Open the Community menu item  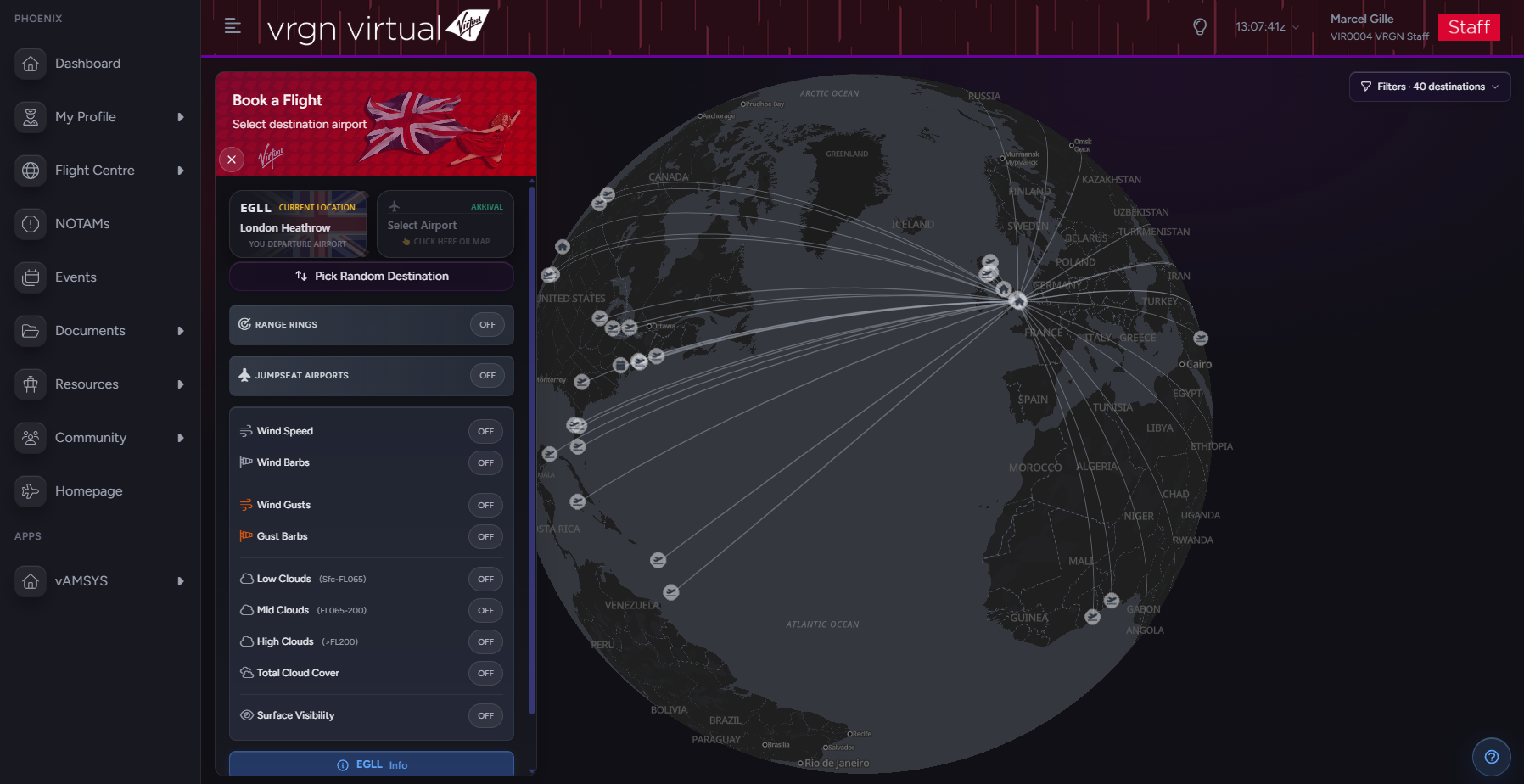[x=90, y=438]
